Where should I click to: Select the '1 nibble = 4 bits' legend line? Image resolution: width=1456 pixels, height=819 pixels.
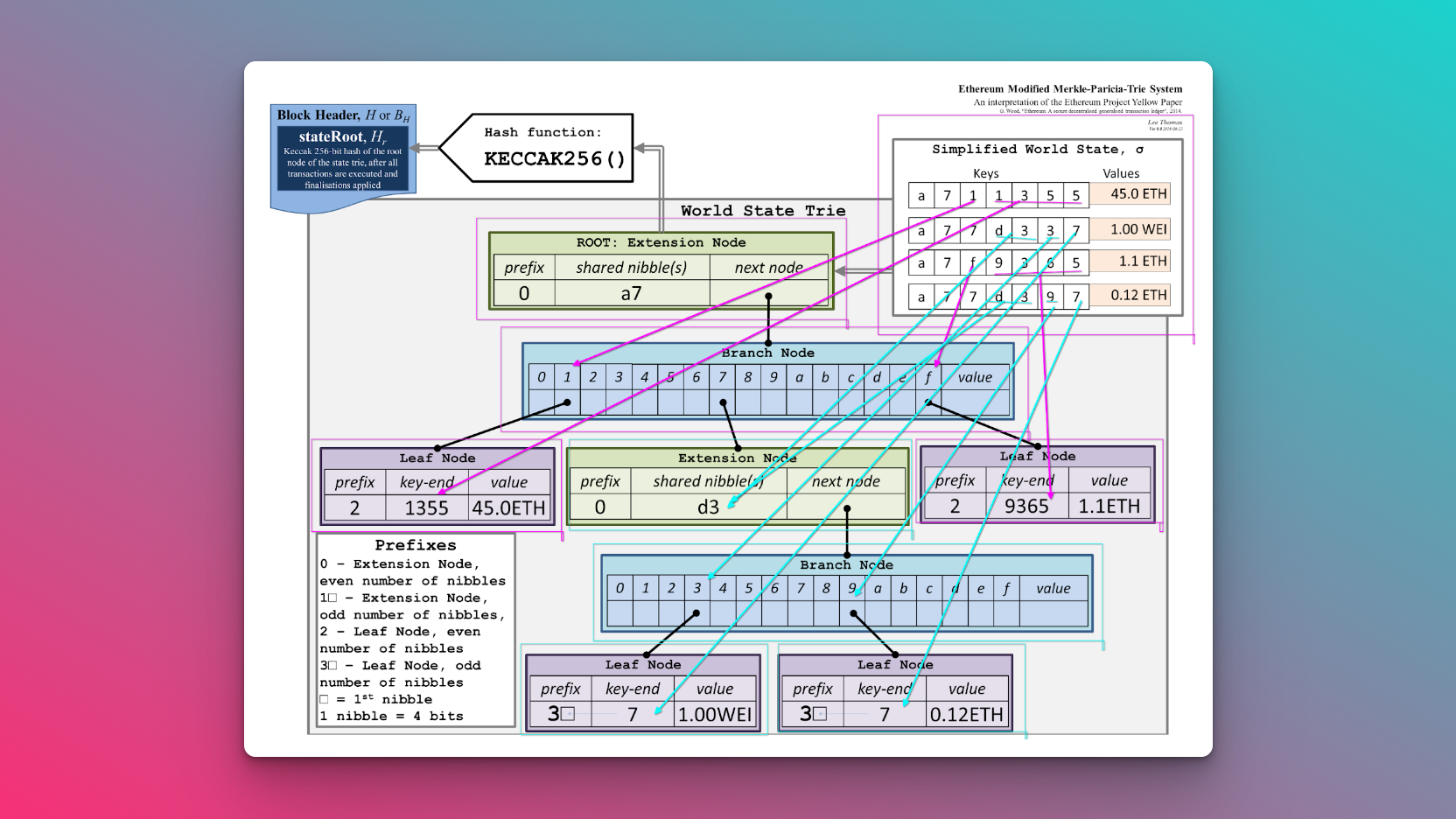click(x=392, y=716)
